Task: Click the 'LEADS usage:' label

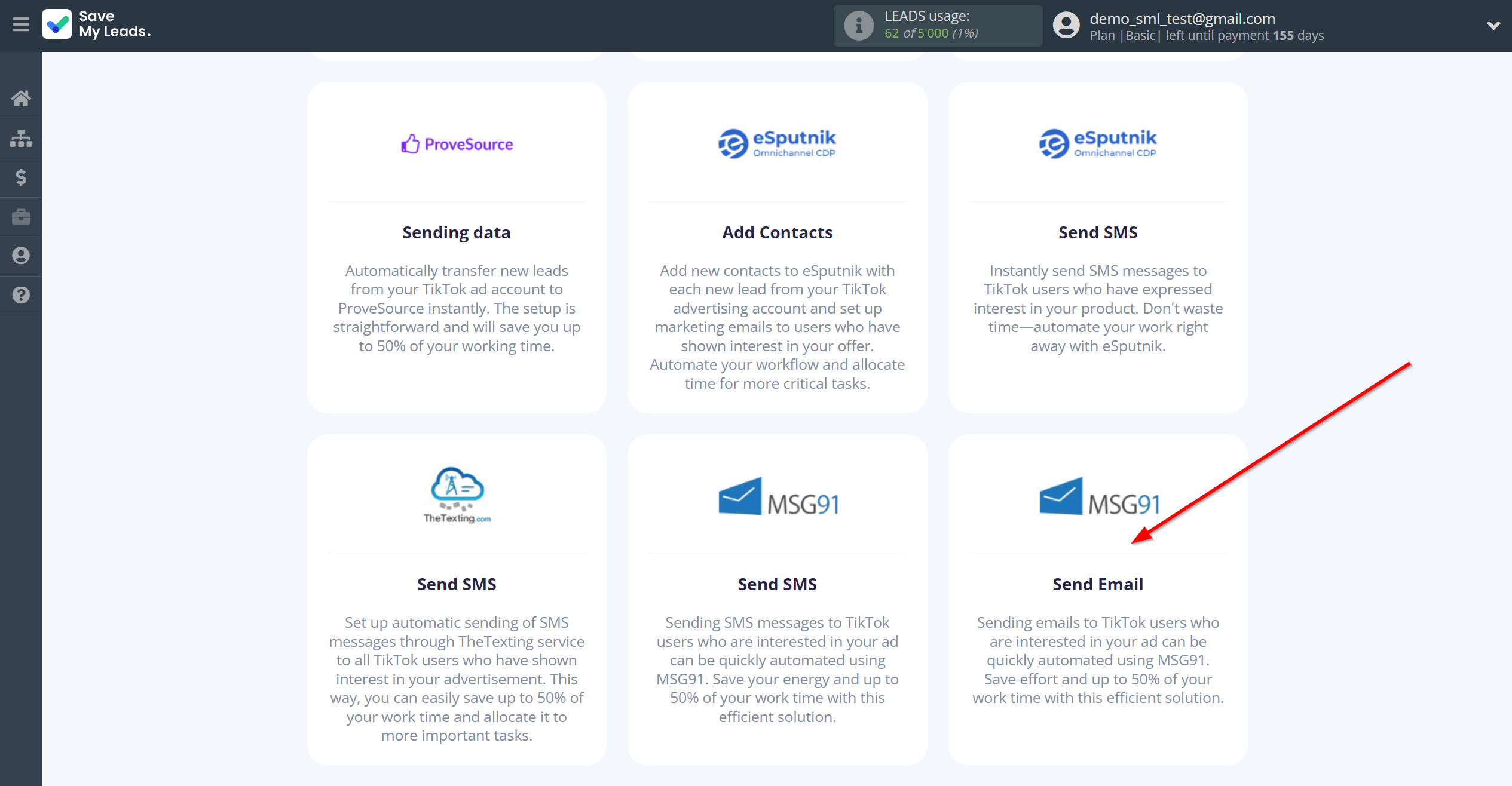Action: point(927,16)
